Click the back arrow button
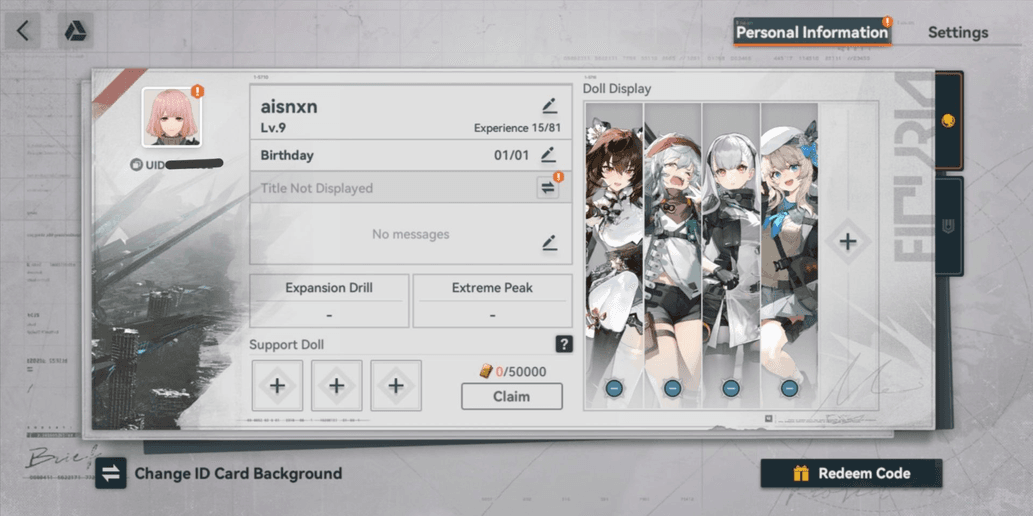This screenshot has width=1033, height=516. pos(22,31)
